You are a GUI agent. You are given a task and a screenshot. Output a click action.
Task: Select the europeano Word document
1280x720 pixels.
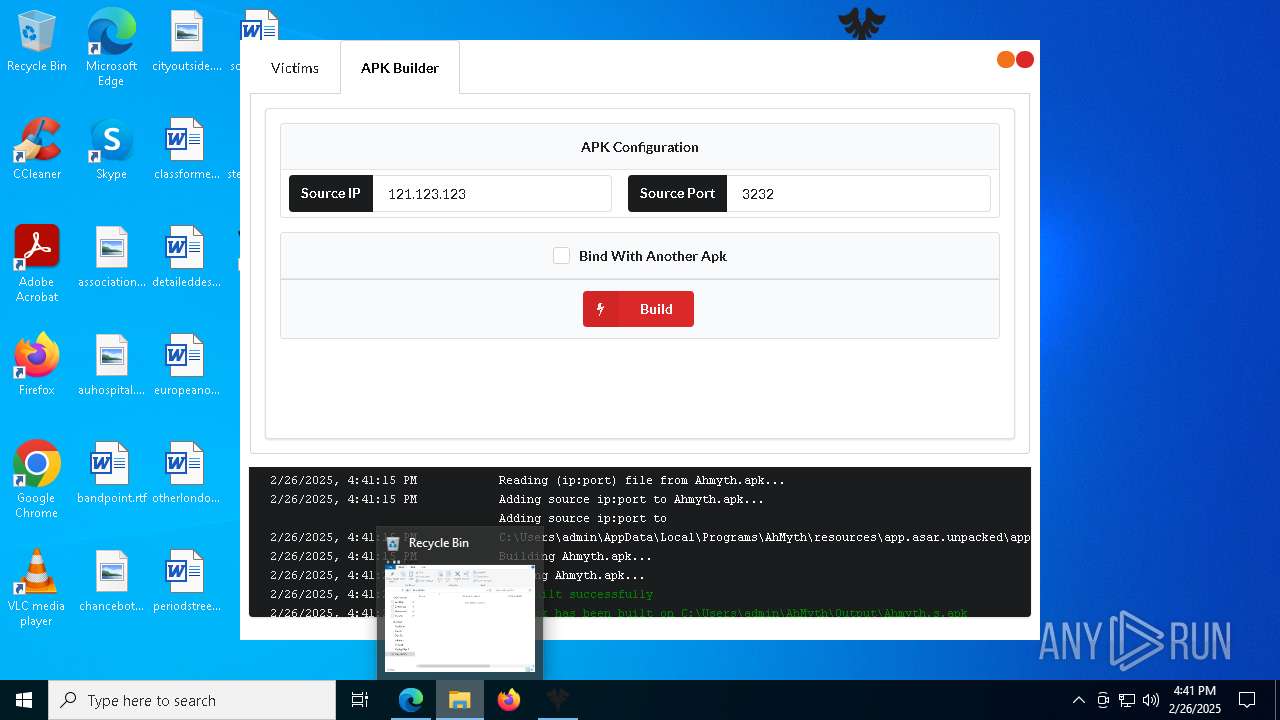point(187,365)
